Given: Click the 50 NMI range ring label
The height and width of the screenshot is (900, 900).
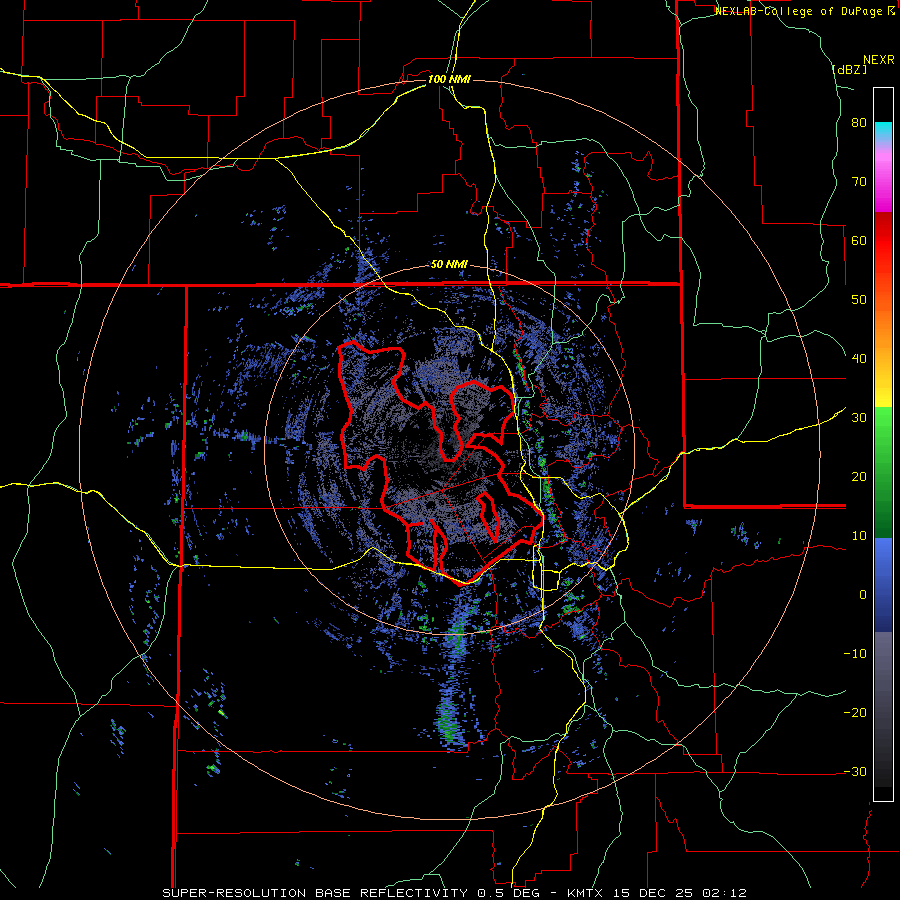Looking at the screenshot, I should tap(449, 265).
